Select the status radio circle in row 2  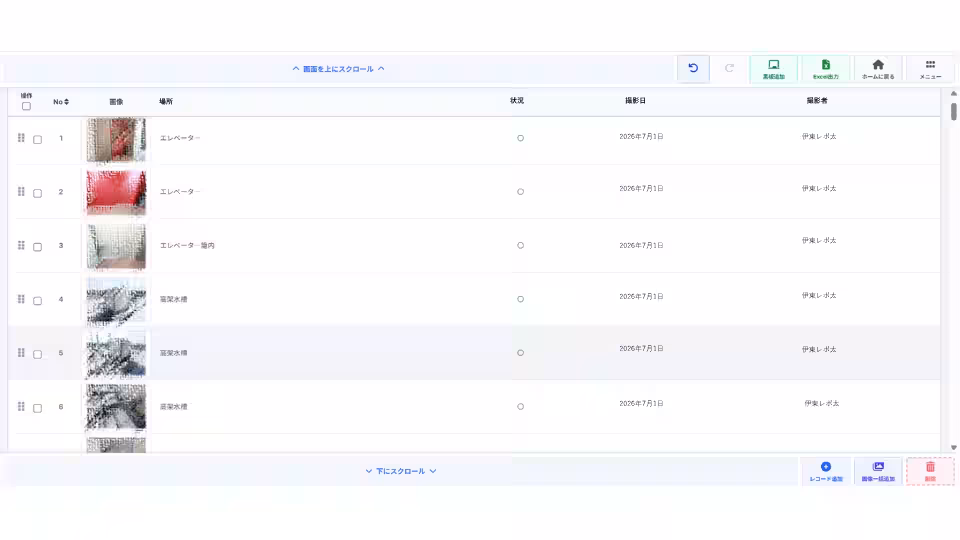[x=520, y=192]
